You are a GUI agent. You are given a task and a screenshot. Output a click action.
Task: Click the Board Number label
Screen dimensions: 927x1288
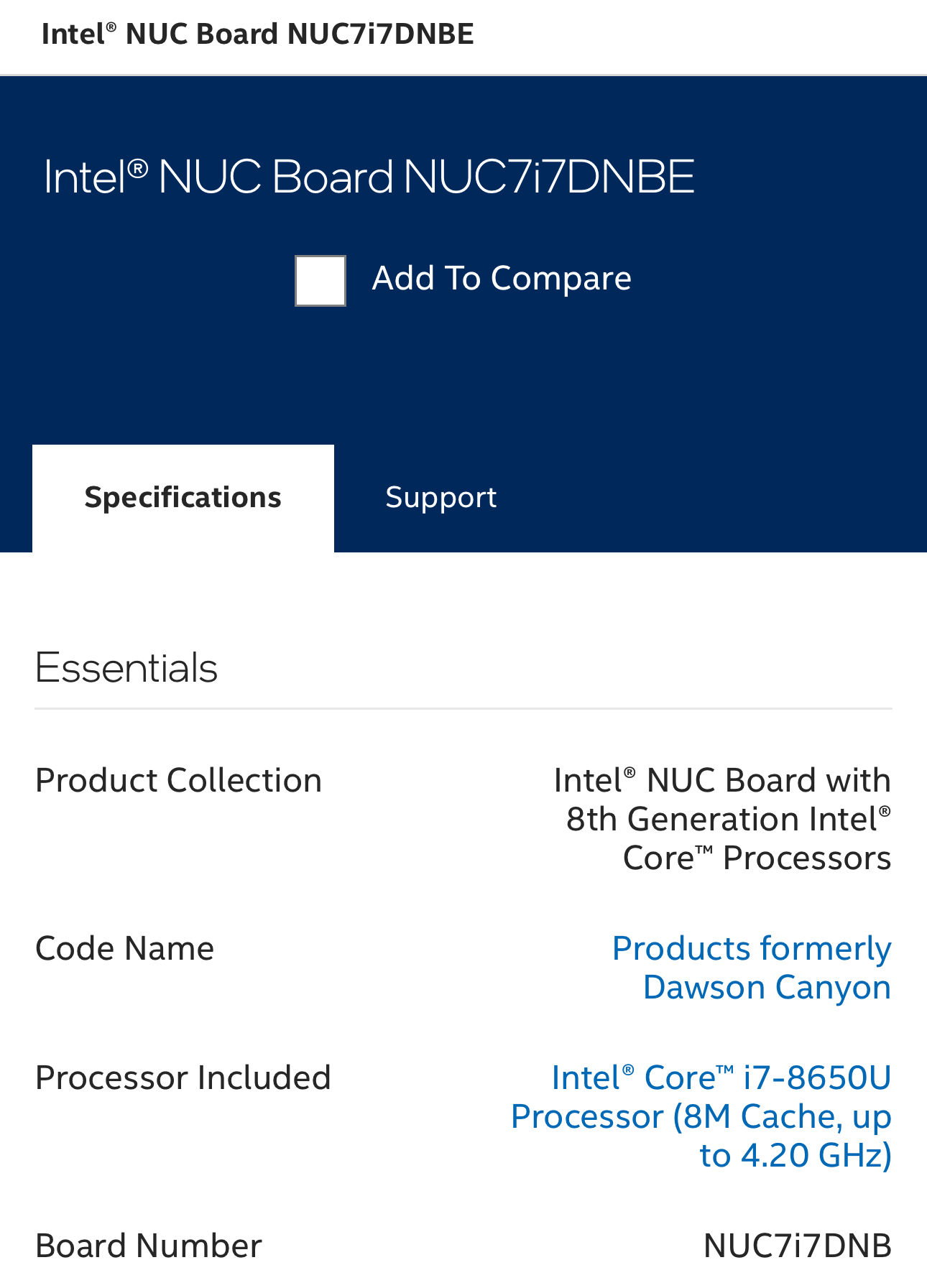click(x=149, y=1246)
